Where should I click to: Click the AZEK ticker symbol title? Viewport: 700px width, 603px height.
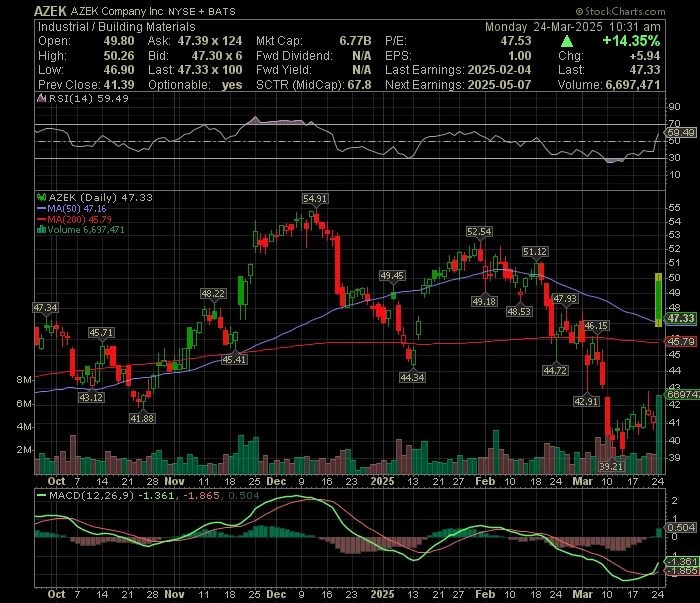[50, 11]
